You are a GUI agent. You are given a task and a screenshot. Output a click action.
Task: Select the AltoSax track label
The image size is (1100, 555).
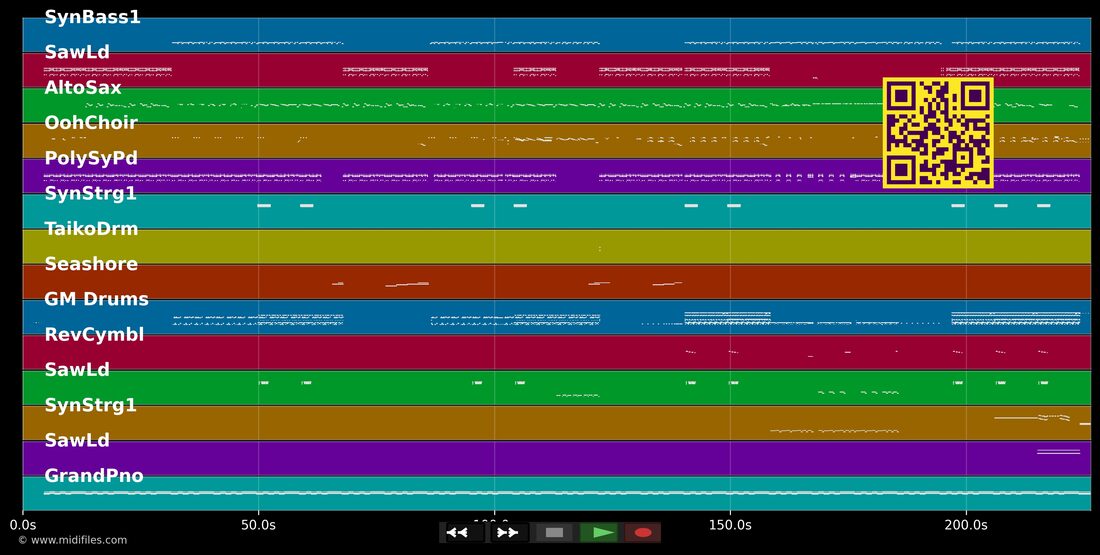tap(83, 88)
